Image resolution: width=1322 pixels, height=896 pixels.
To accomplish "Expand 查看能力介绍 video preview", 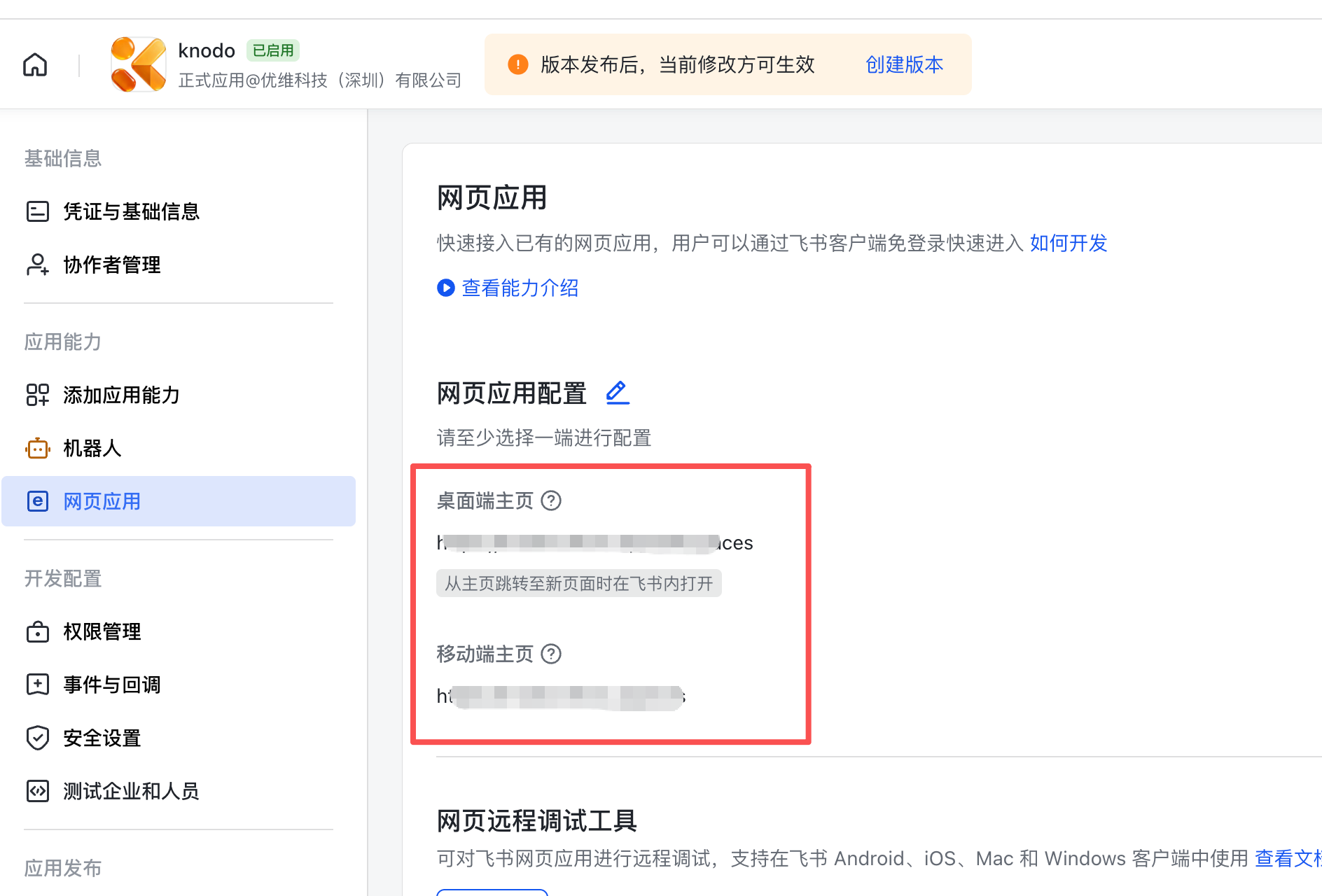I will [x=519, y=288].
